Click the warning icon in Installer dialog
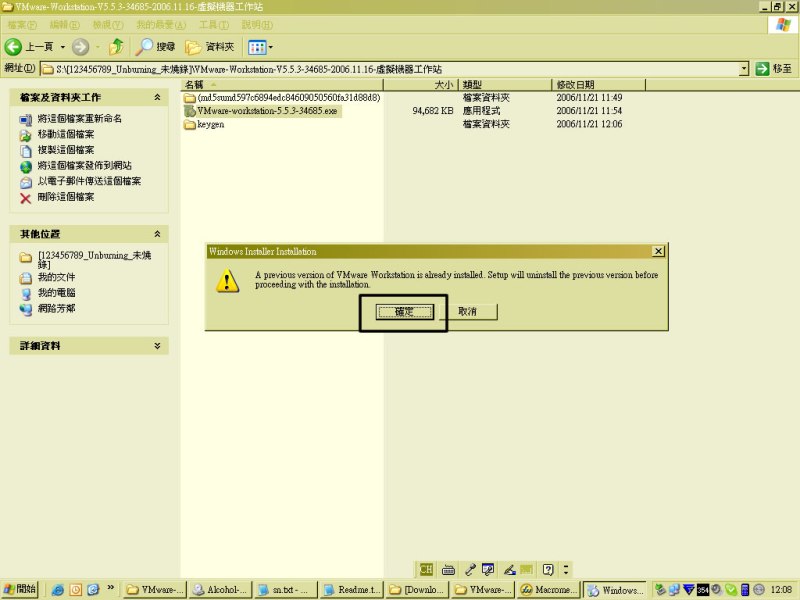 coord(228,281)
